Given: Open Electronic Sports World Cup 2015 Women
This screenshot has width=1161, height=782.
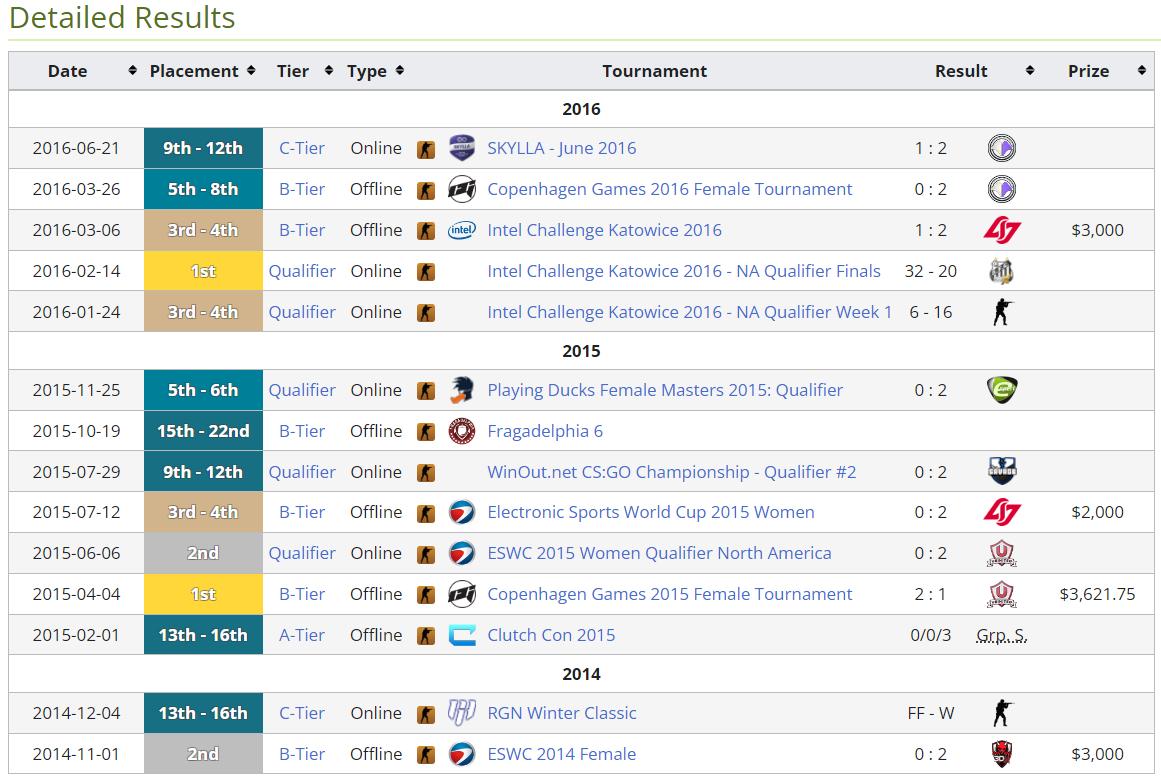Looking at the screenshot, I should pos(651,512).
